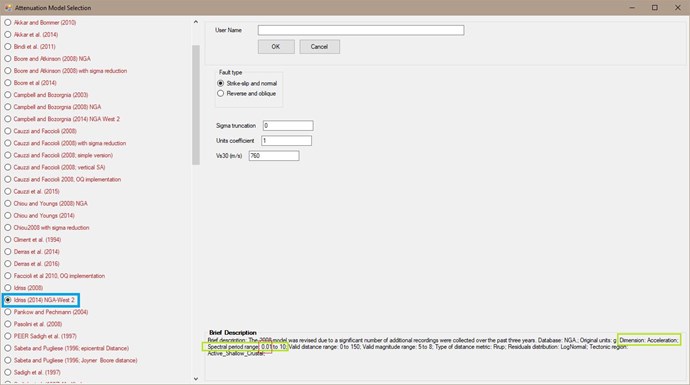Click the model list scroll down arrow
This screenshot has height=385, width=690.
pos(196,379)
